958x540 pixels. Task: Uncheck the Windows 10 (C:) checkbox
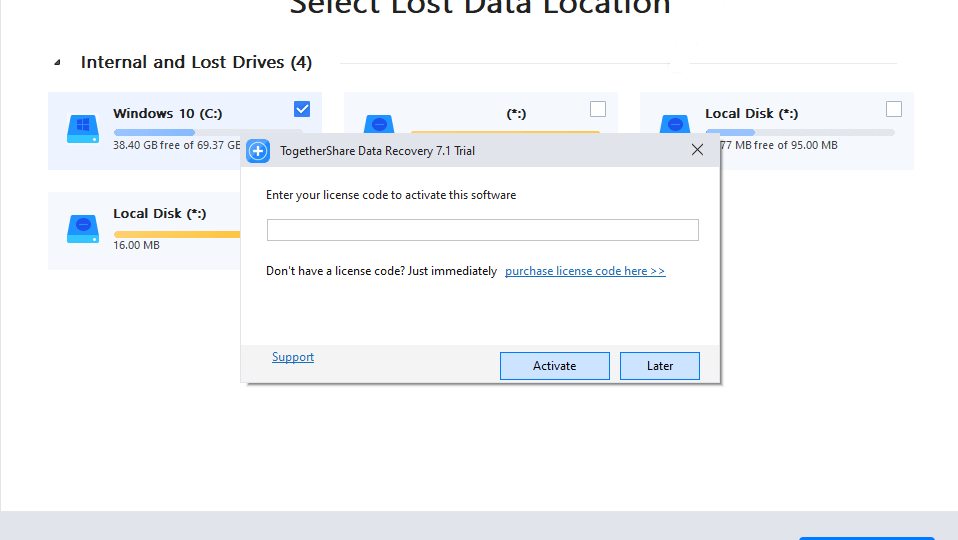tap(302, 109)
